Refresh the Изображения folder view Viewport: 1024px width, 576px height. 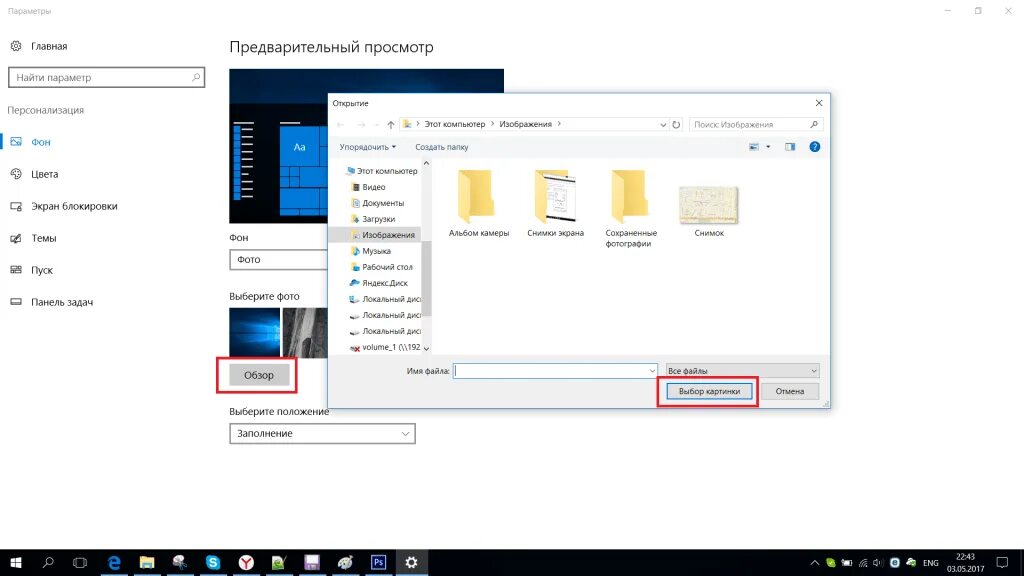click(x=676, y=124)
